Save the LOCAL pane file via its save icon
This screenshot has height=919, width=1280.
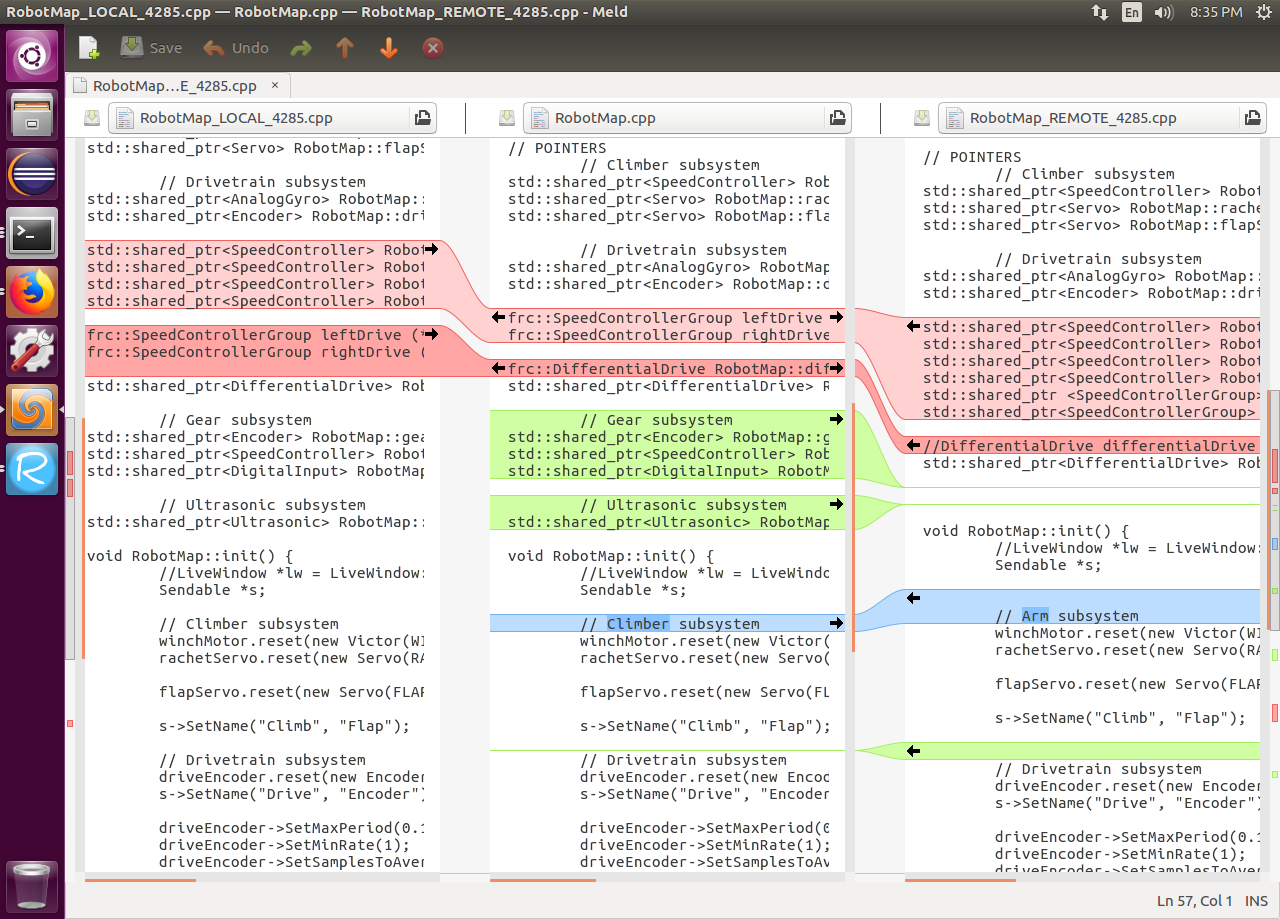92,118
